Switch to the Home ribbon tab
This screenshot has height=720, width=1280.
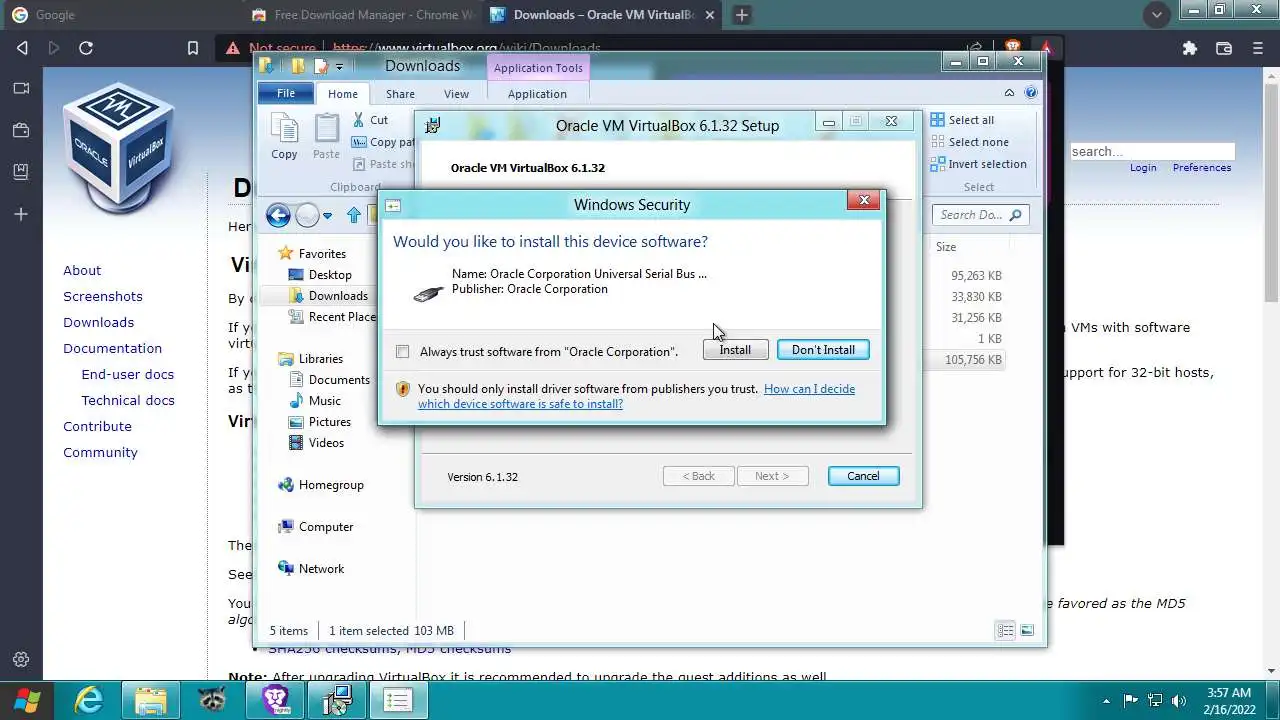(342, 94)
